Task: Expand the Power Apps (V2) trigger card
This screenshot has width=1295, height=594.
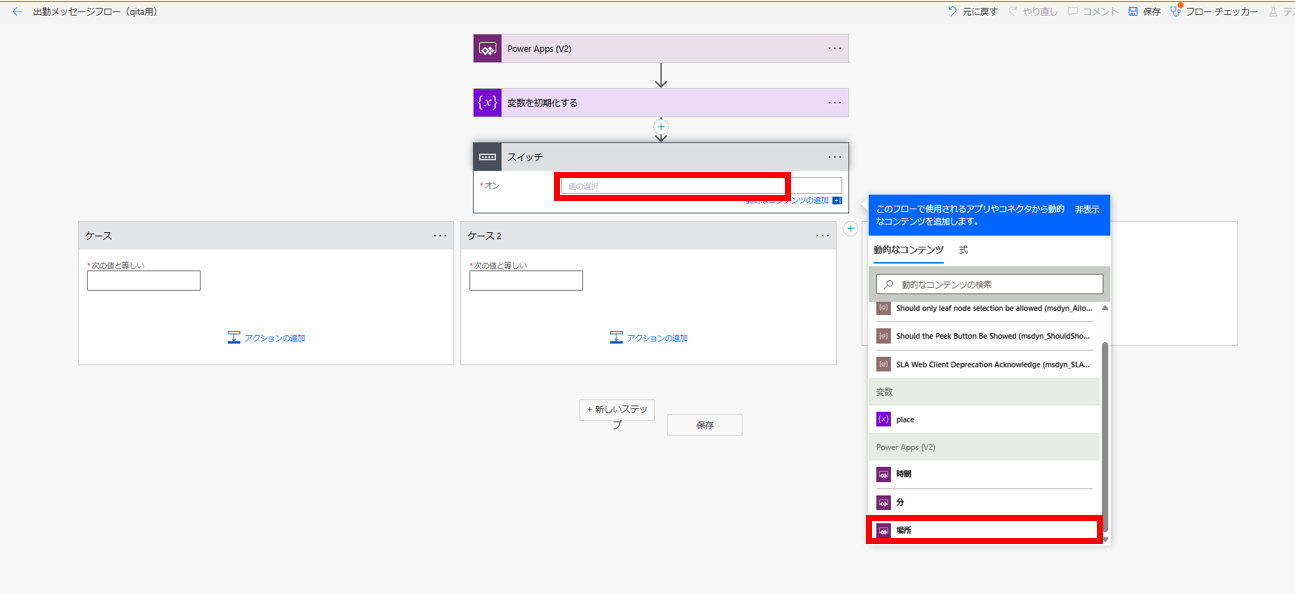Action: point(661,48)
